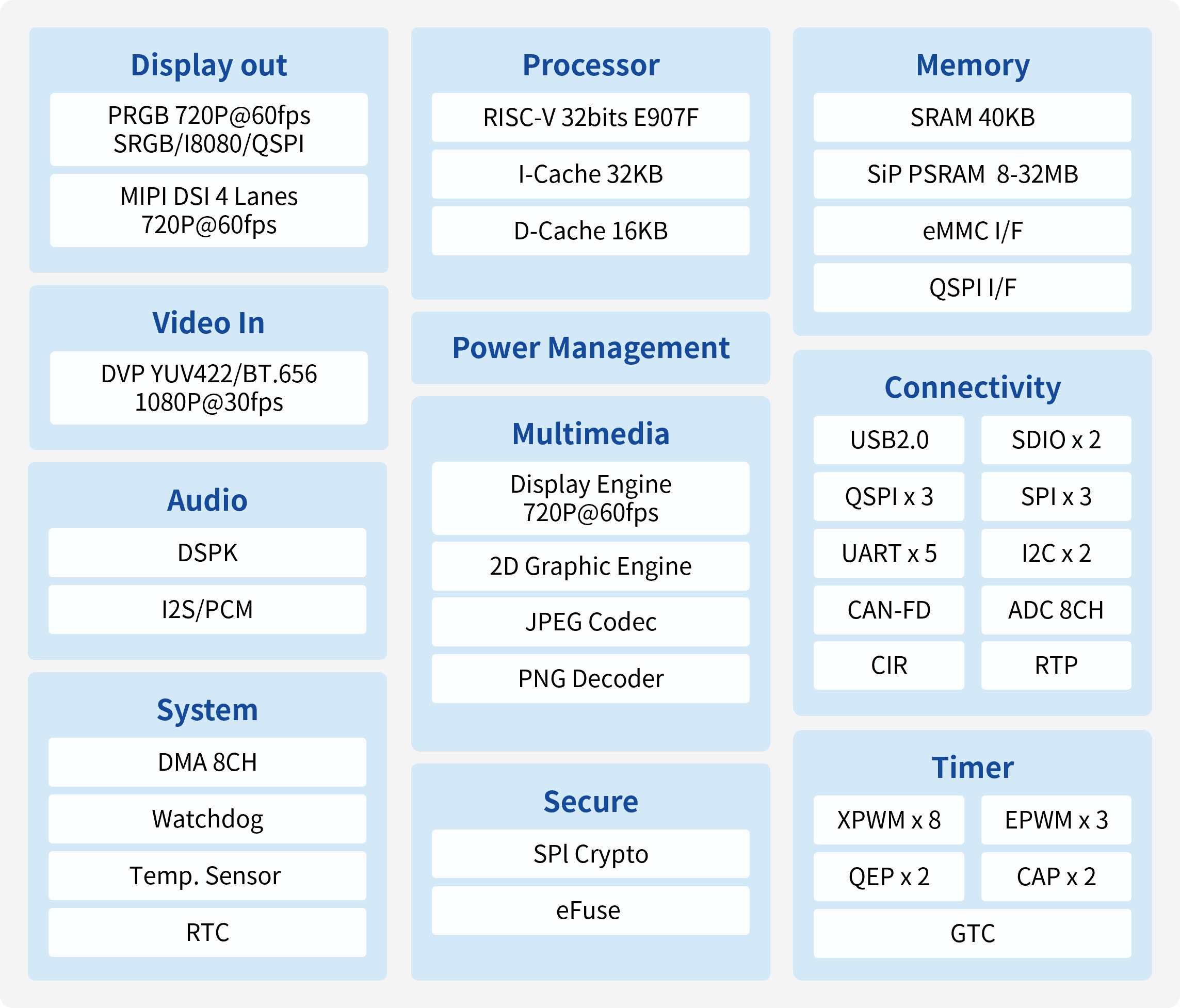Click the DVP YUV422/BT.656 block
The image size is (1180, 1008).
pos(208,388)
